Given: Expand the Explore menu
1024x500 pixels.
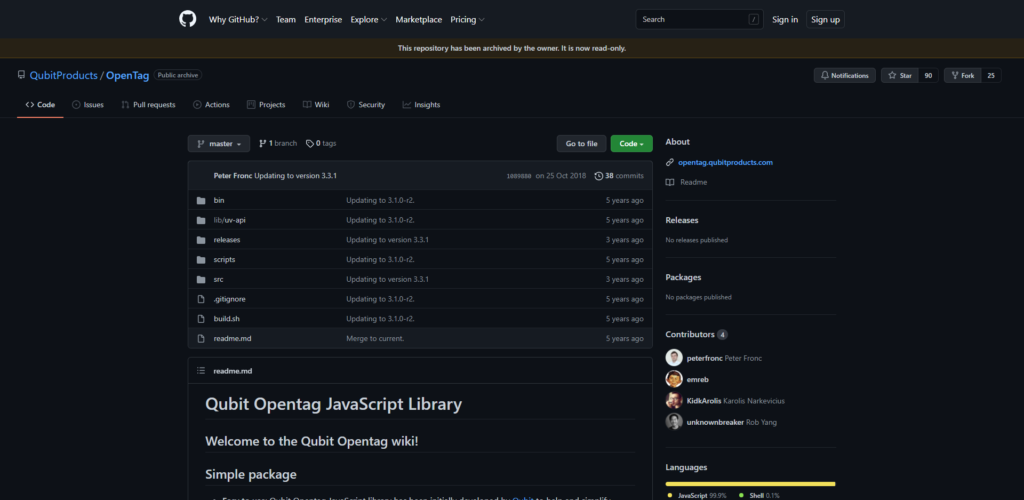Looking at the screenshot, I should pos(368,20).
